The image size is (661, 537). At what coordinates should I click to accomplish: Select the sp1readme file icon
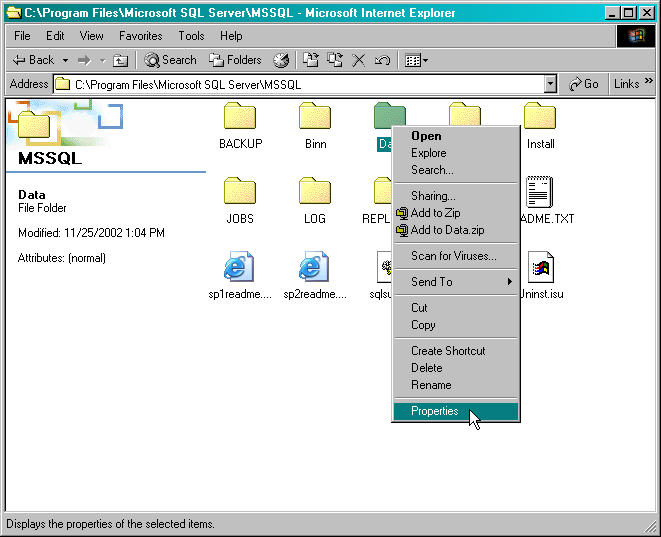[x=239, y=266]
